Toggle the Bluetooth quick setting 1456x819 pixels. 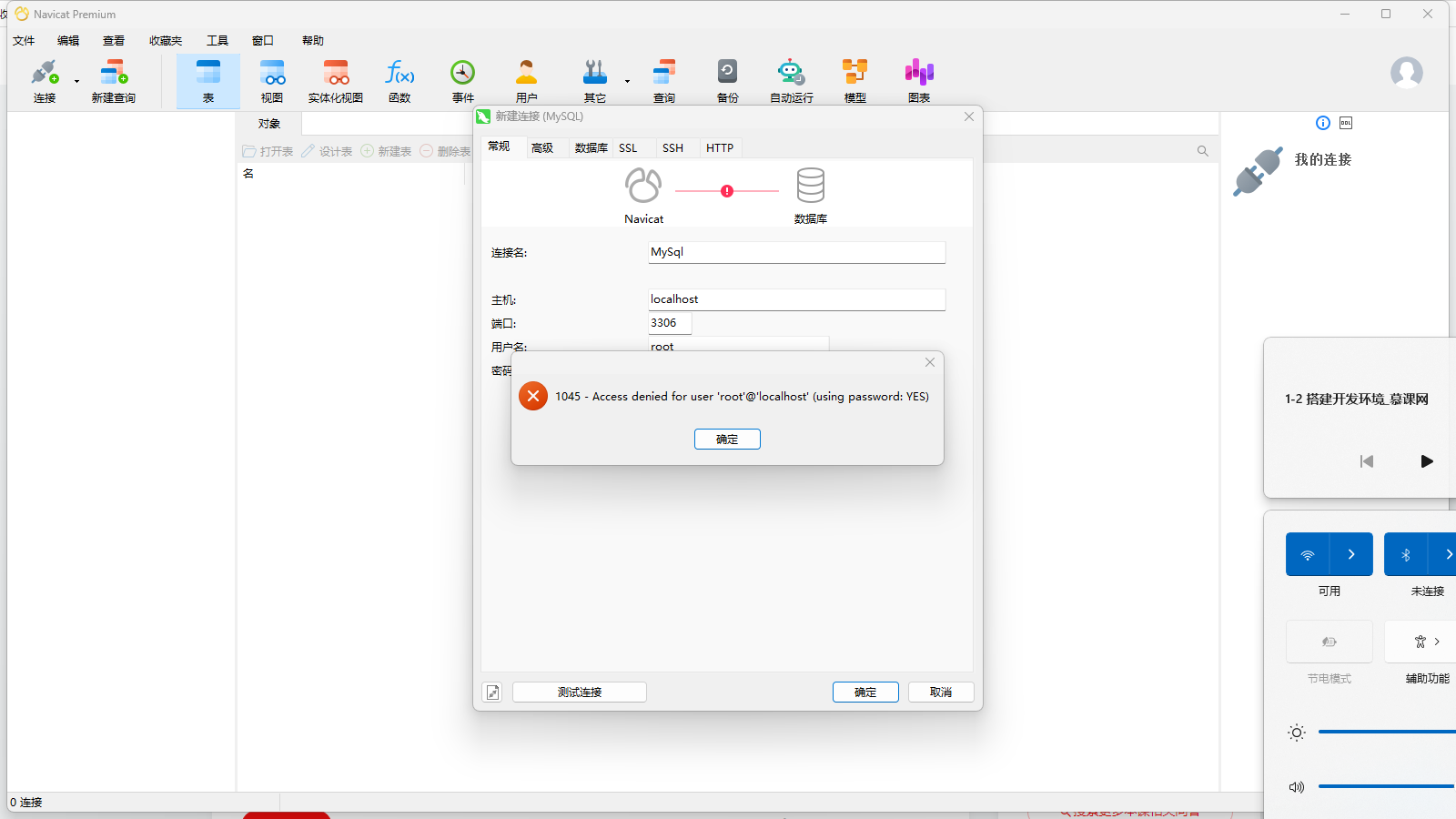pyautogui.click(x=1406, y=554)
